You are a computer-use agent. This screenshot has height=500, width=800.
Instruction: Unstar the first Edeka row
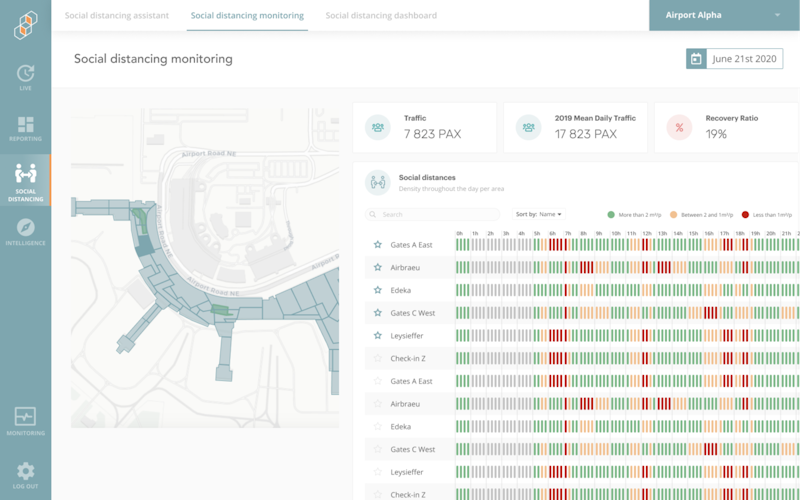pos(377,290)
